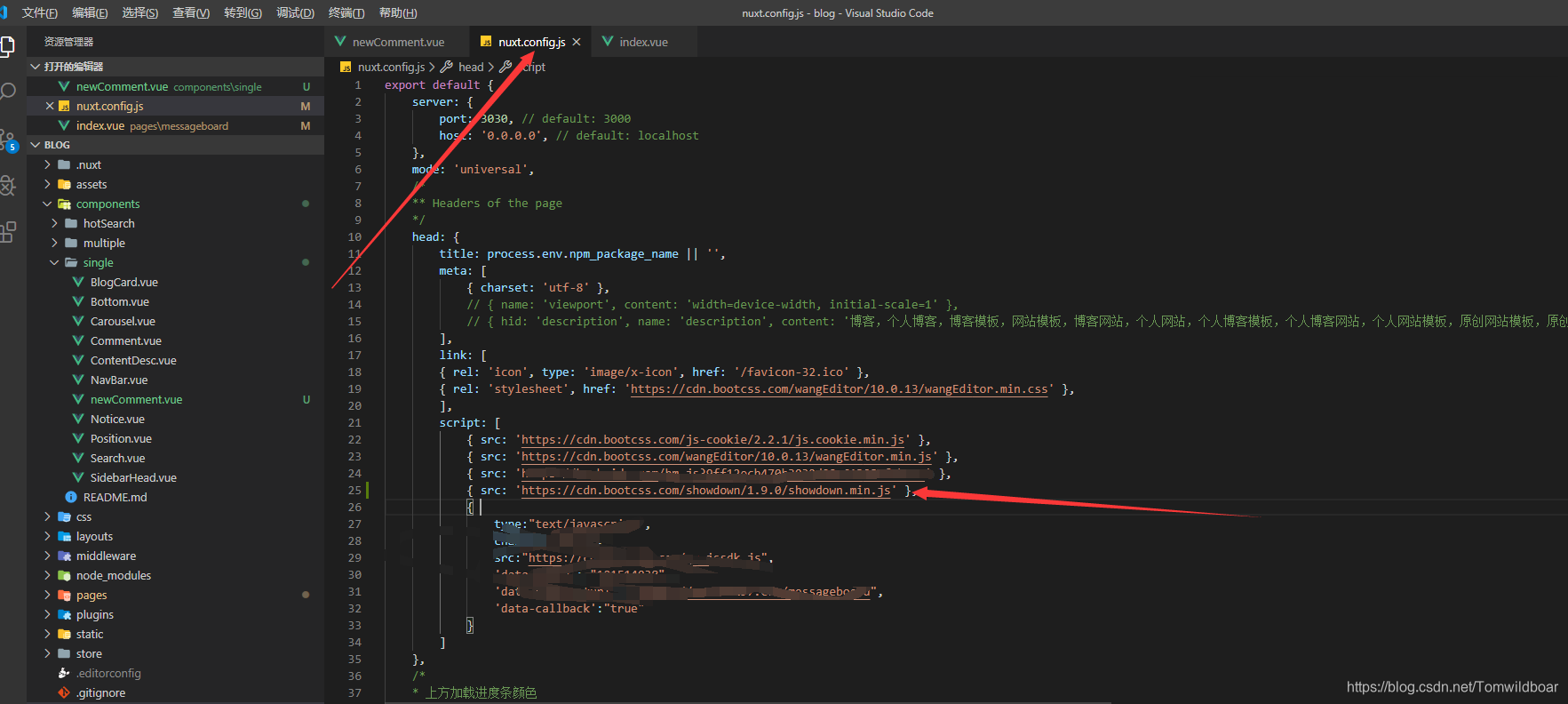Screen dimensions: 1568x704
Task: Click line number 25 in the gutter
Action: point(354,491)
